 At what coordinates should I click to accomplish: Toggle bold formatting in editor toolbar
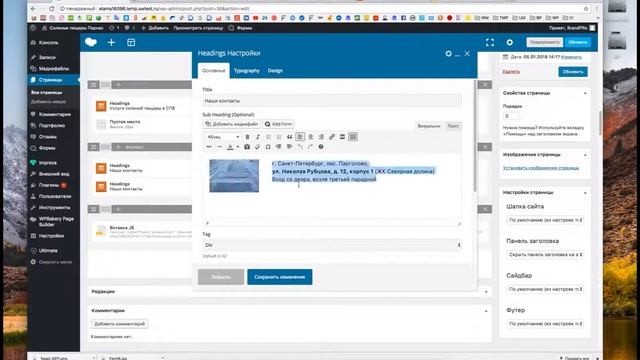click(x=247, y=137)
